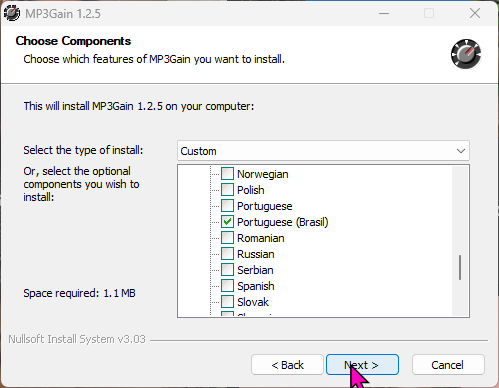This screenshot has height=388, width=499.
Task: Enable Serbian language file
Action: coord(227,270)
